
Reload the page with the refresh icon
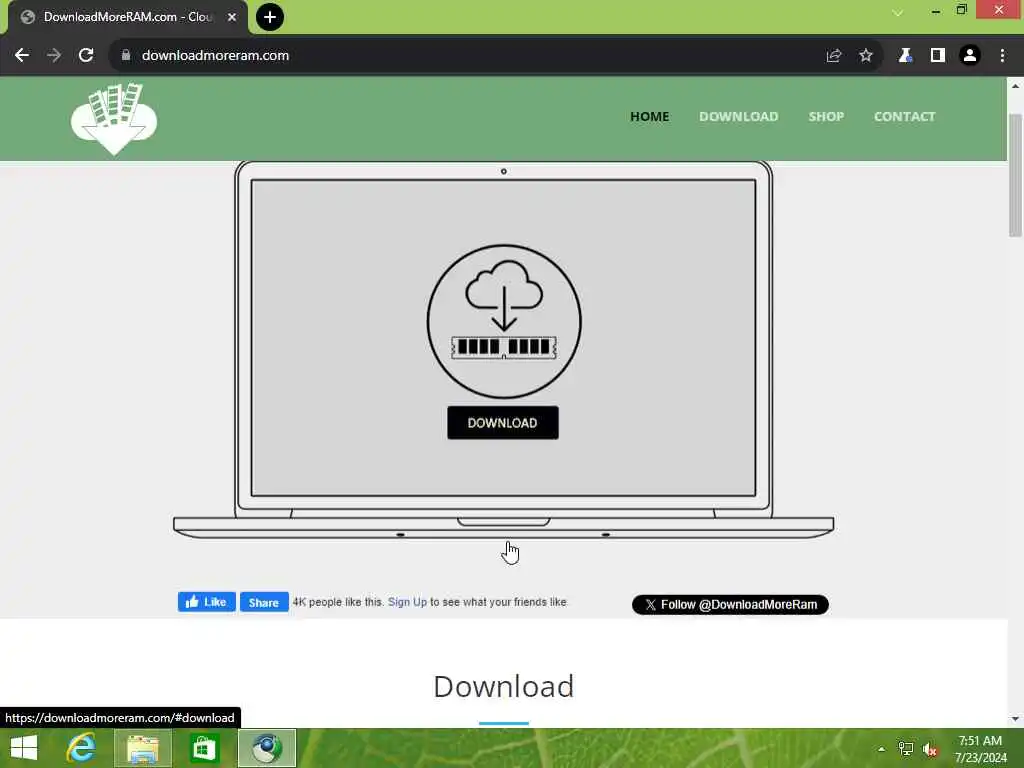(86, 56)
